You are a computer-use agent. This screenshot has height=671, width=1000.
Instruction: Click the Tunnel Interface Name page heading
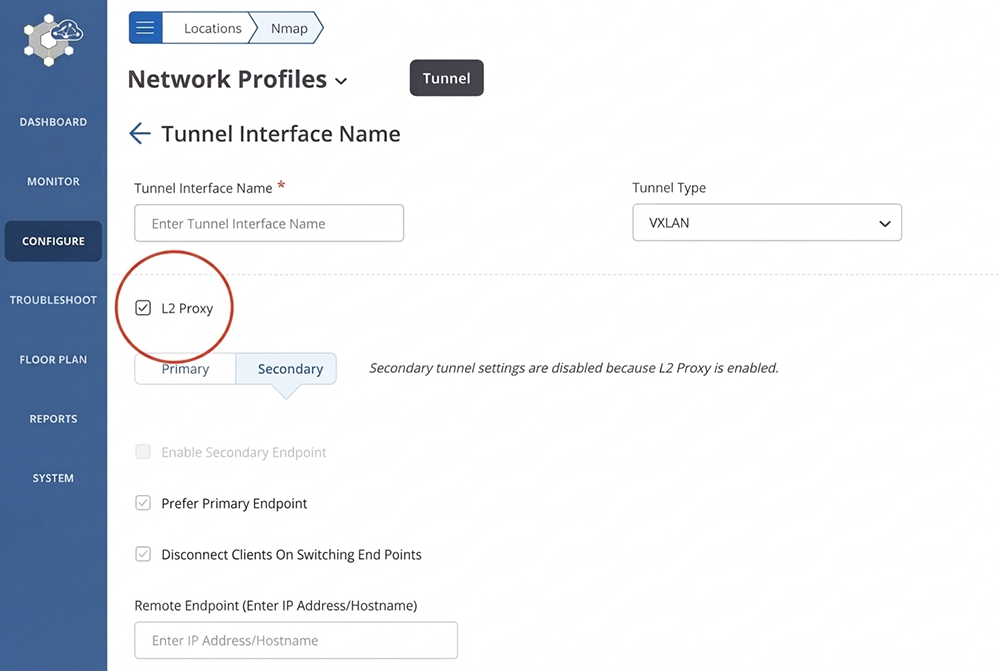pos(281,134)
